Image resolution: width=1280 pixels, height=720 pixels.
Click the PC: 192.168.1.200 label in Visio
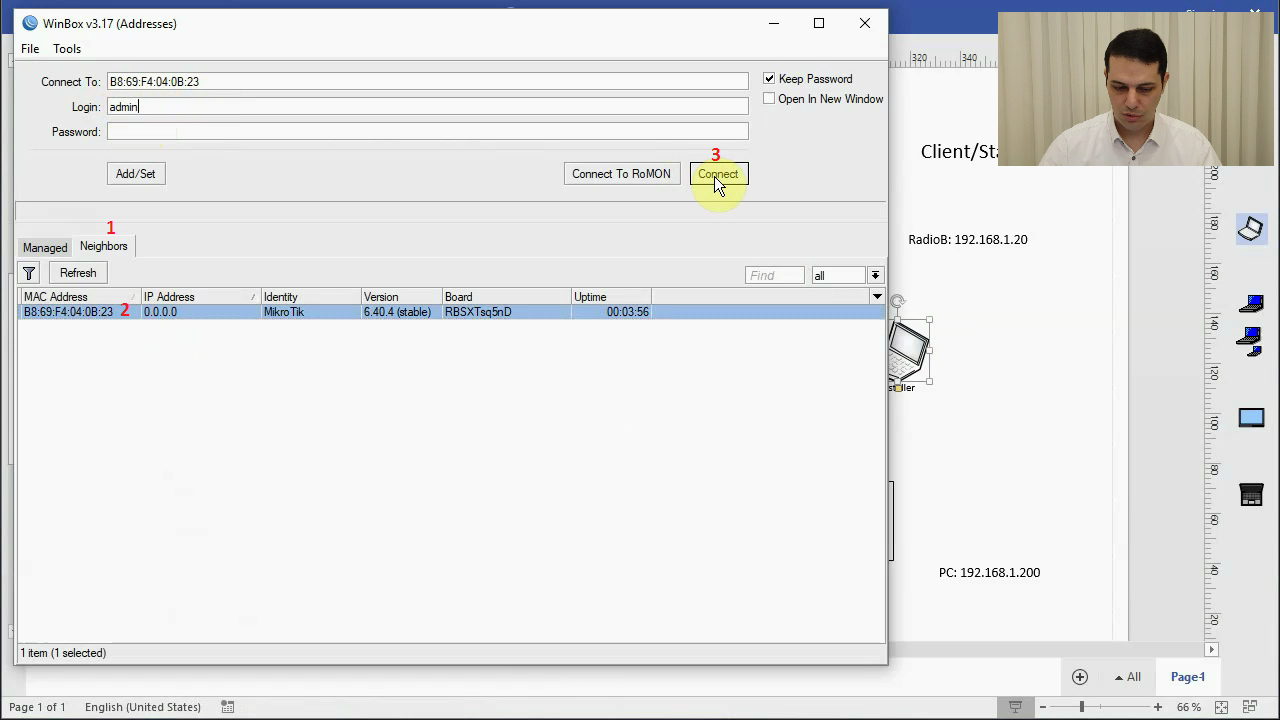pos(989,573)
